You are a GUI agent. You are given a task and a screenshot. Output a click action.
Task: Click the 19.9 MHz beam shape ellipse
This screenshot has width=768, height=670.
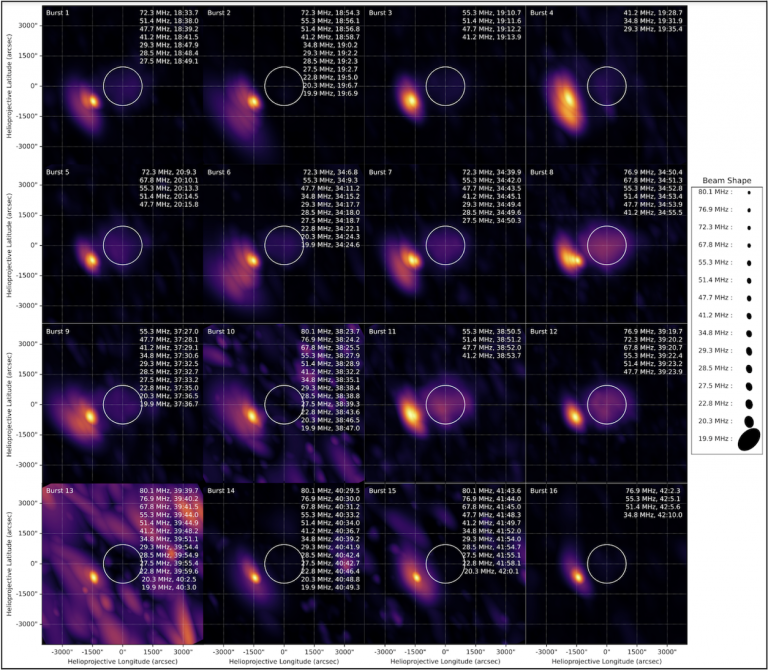click(x=749, y=439)
